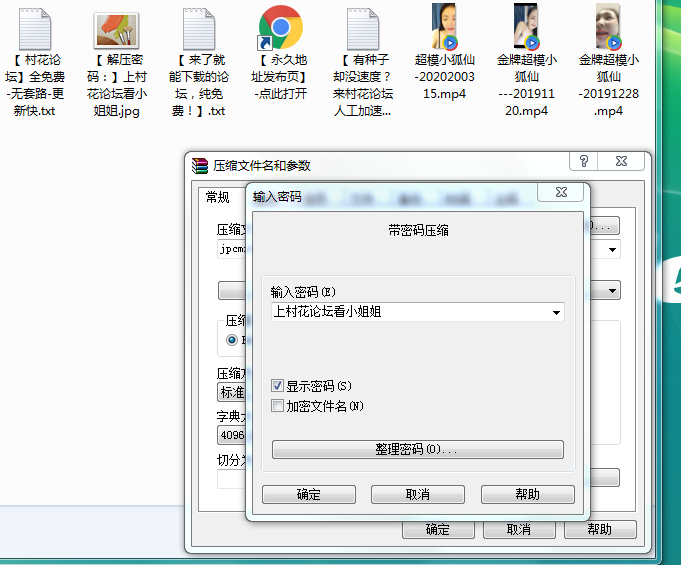Expand the password history dropdown arrow
Viewport: 681px width, 565px height.
[556, 312]
